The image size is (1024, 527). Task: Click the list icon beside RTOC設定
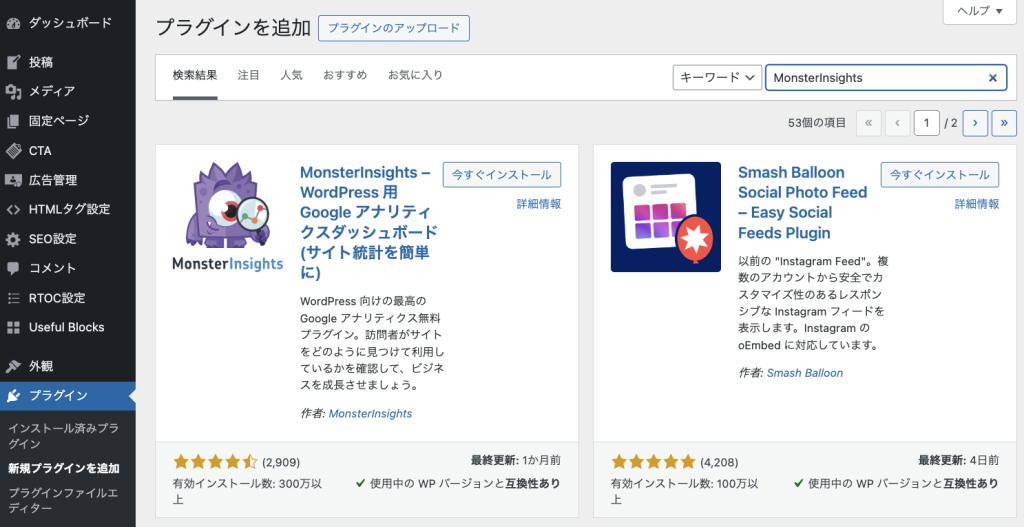[13, 298]
